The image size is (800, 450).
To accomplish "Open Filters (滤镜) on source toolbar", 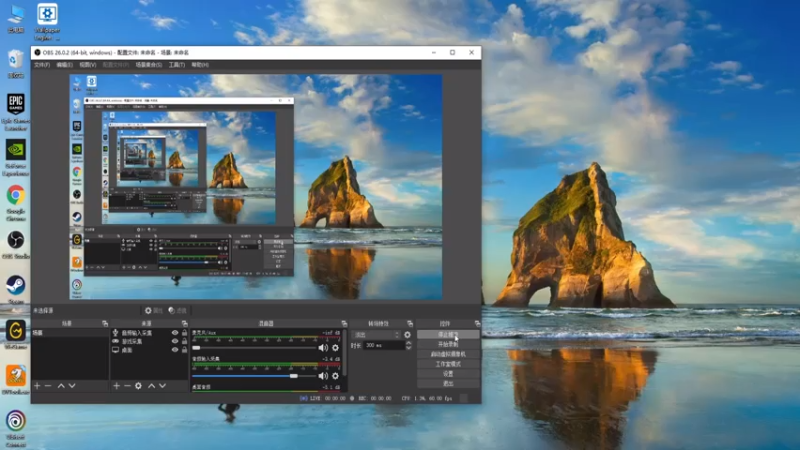I will point(178,310).
